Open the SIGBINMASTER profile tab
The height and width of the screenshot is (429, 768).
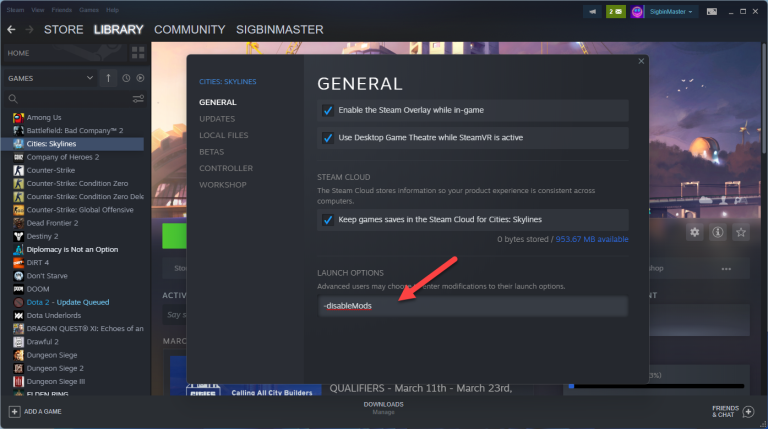pos(280,30)
